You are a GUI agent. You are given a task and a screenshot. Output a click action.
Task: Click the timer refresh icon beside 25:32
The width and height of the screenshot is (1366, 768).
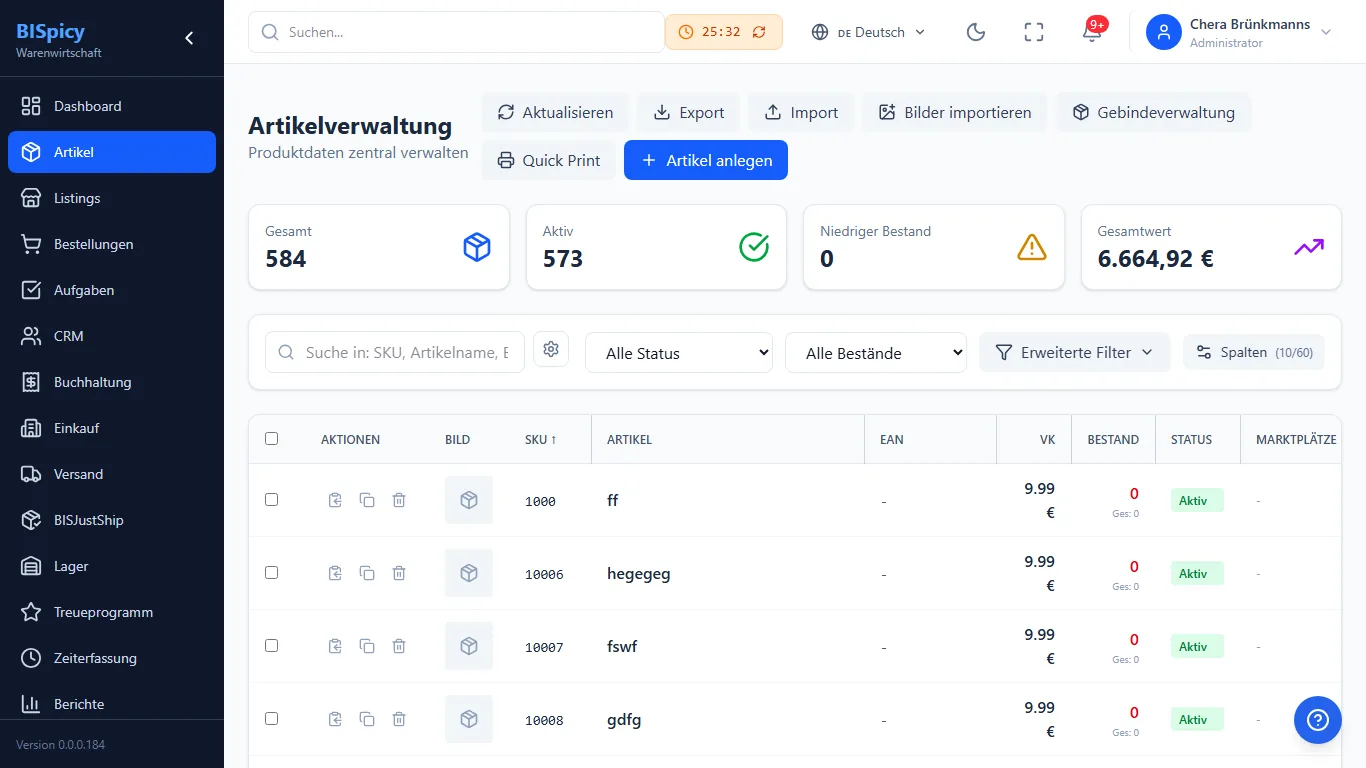tap(759, 32)
